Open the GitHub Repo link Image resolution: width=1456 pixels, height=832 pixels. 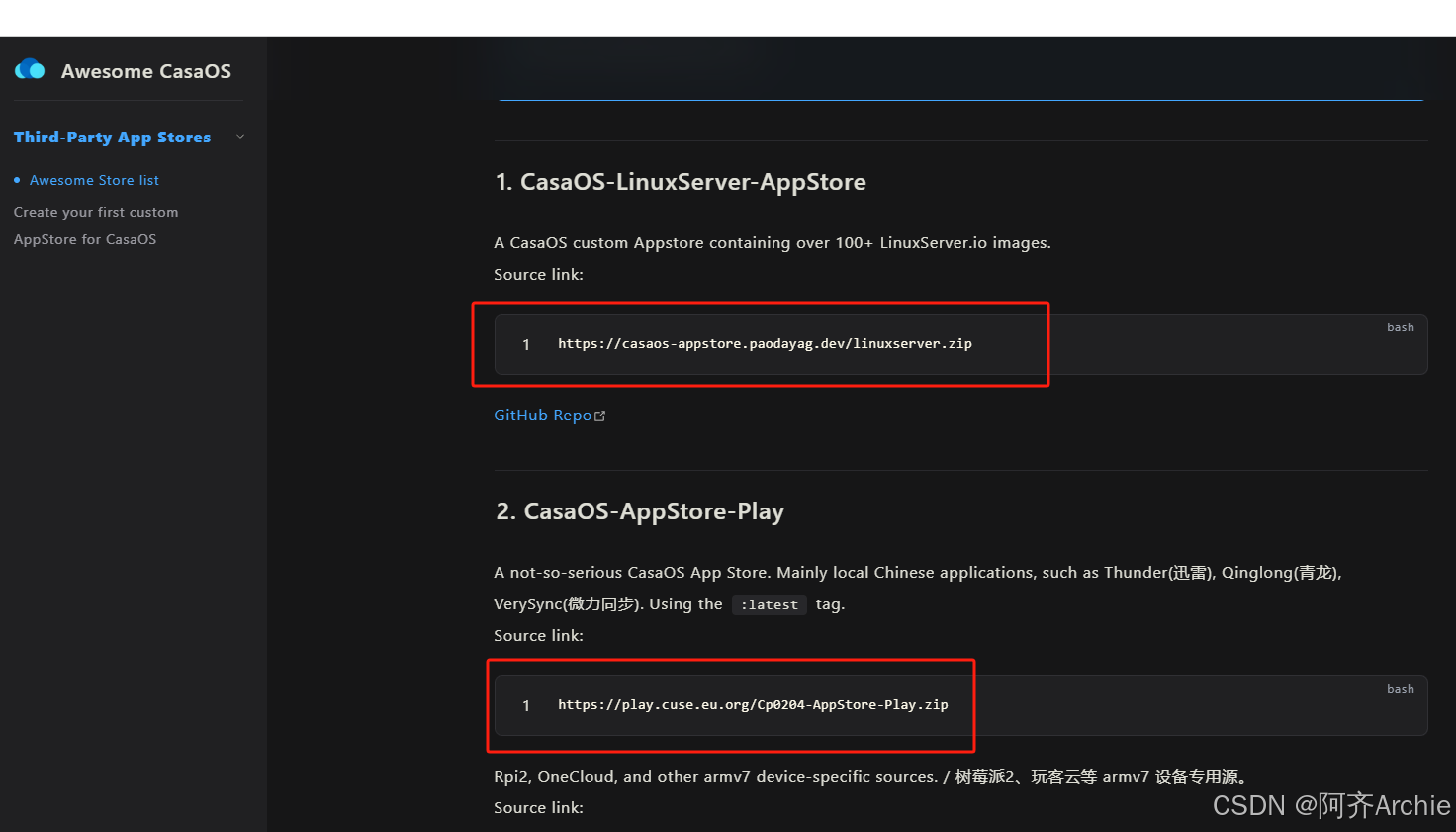tap(543, 416)
